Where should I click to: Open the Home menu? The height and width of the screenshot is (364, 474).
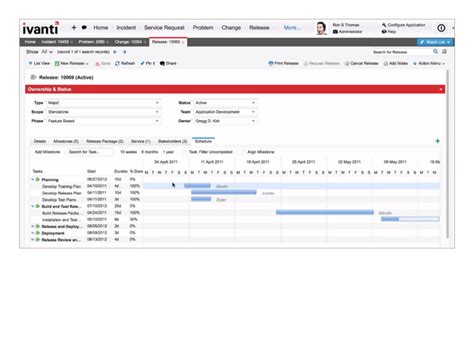pos(101,28)
